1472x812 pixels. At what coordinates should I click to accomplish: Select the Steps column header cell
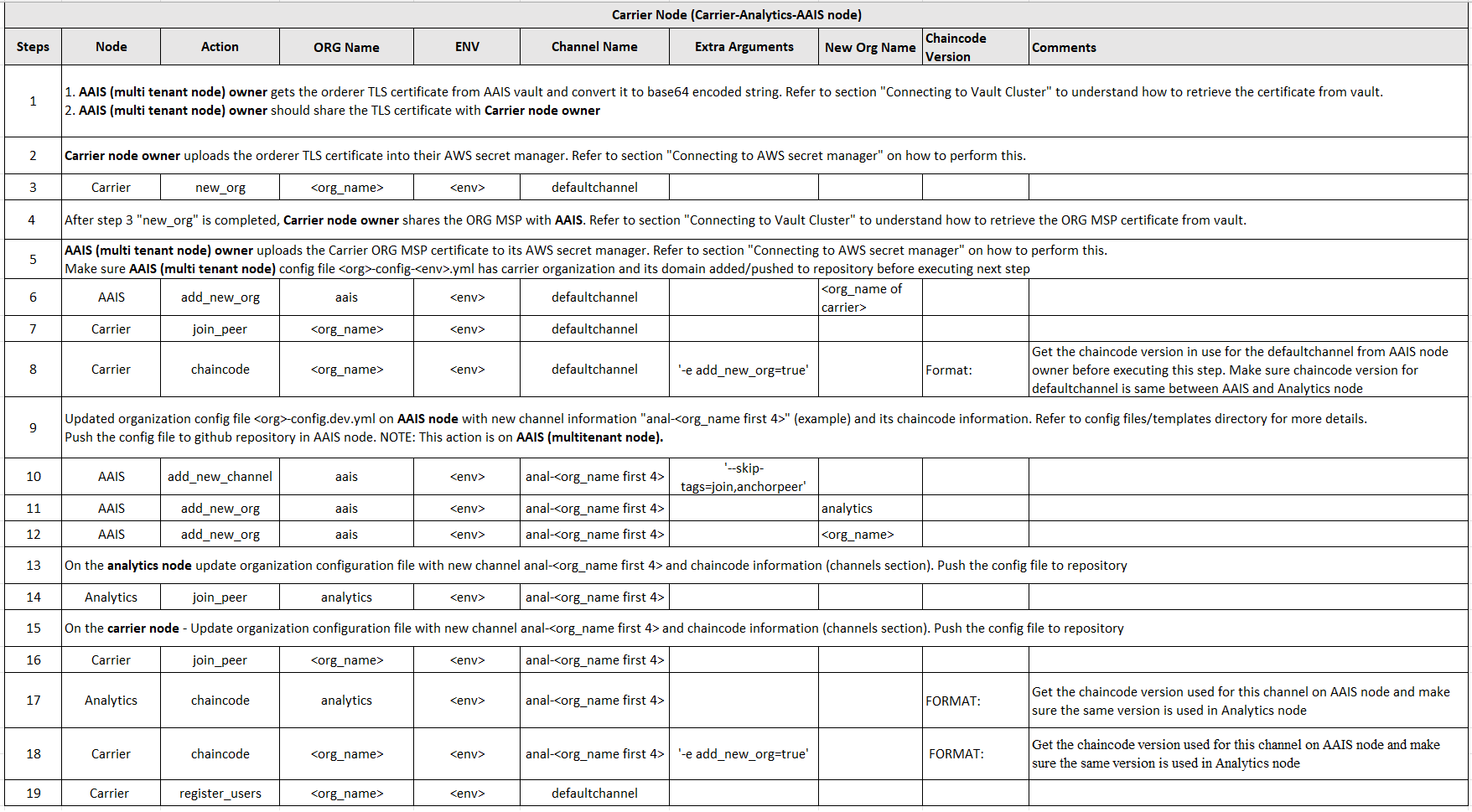point(33,47)
